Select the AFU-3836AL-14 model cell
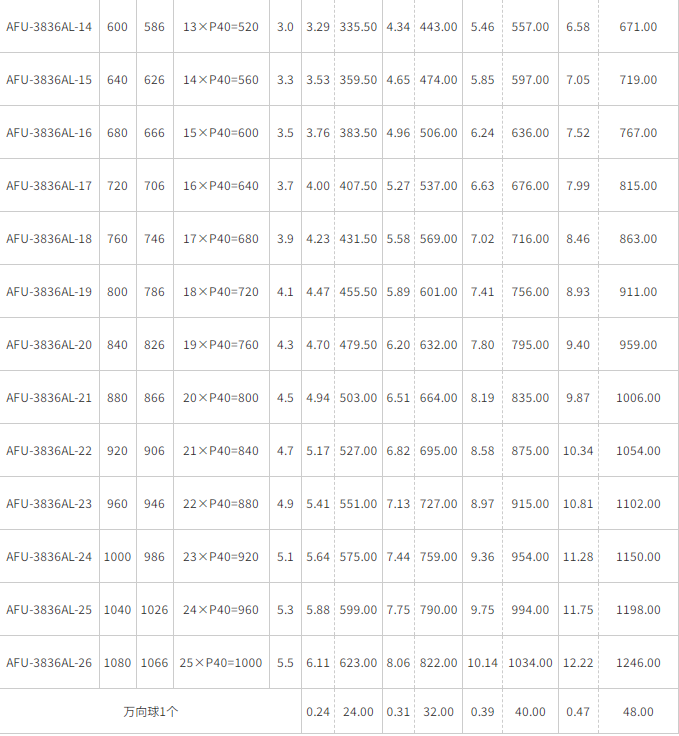The height and width of the screenshot is (736, 679). click(x=49, y=27)
